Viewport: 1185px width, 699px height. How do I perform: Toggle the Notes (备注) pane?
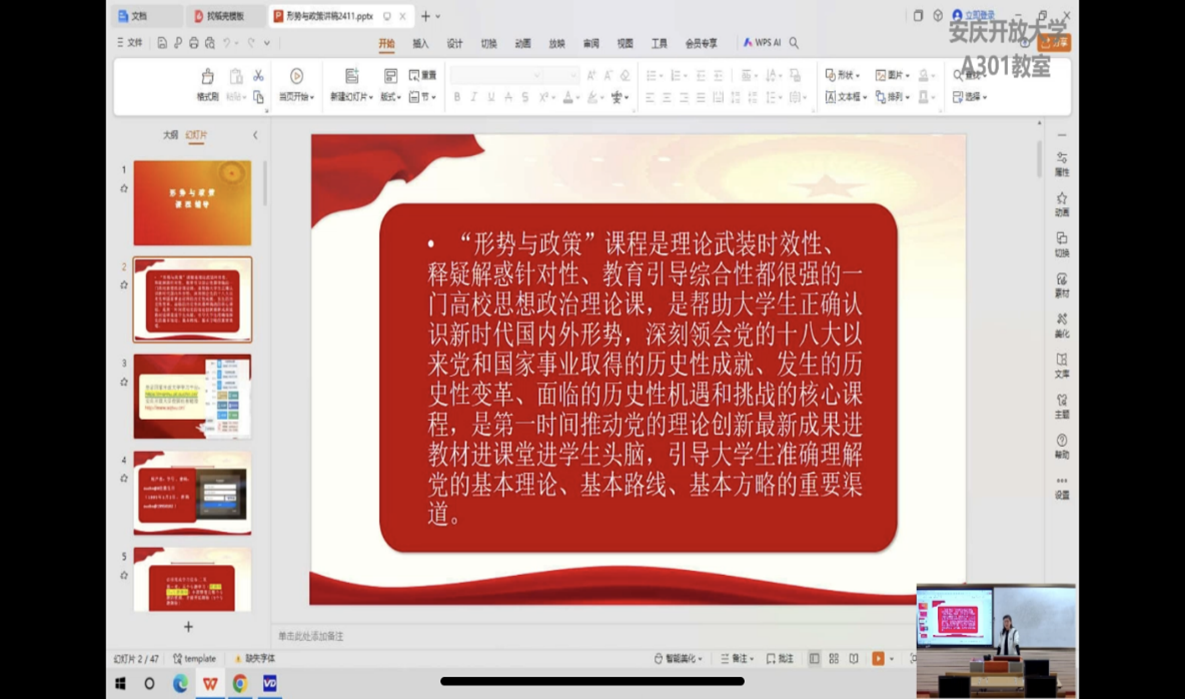click(735, 659)
